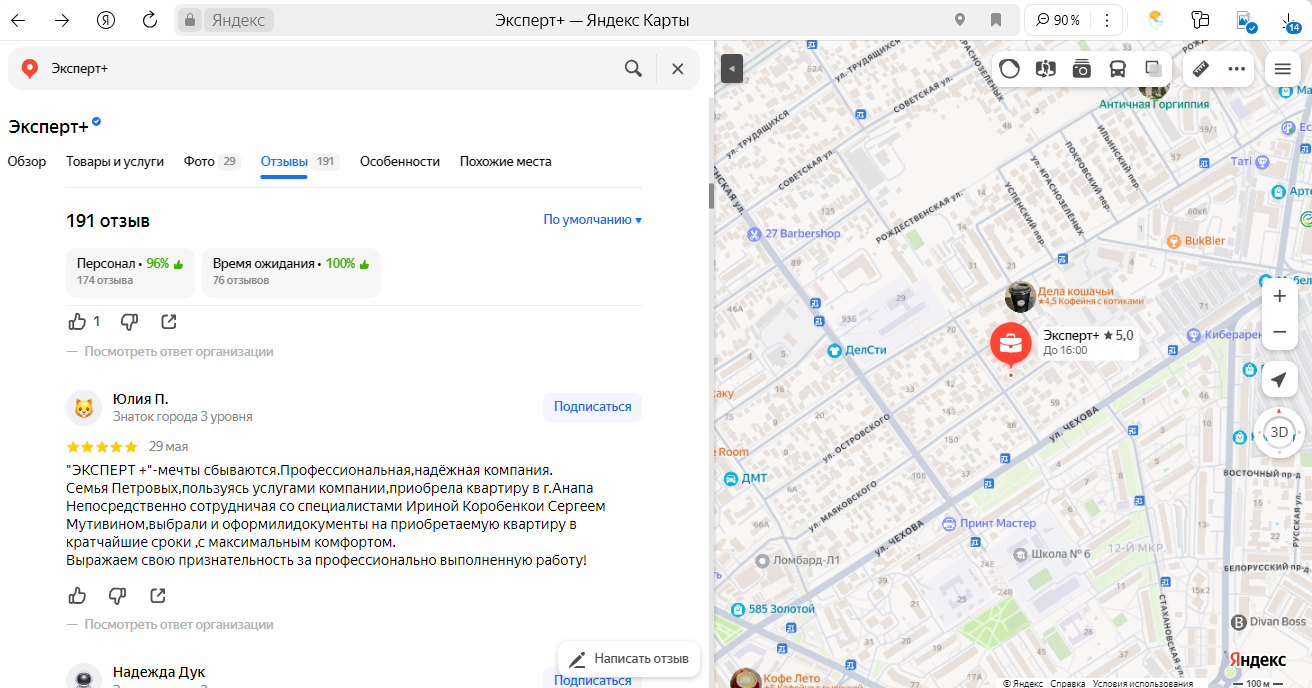Viewport: 1312px width, 688px height.
Task: Click the 'Написать отзыв' button
Action: [x=629, y=659]
